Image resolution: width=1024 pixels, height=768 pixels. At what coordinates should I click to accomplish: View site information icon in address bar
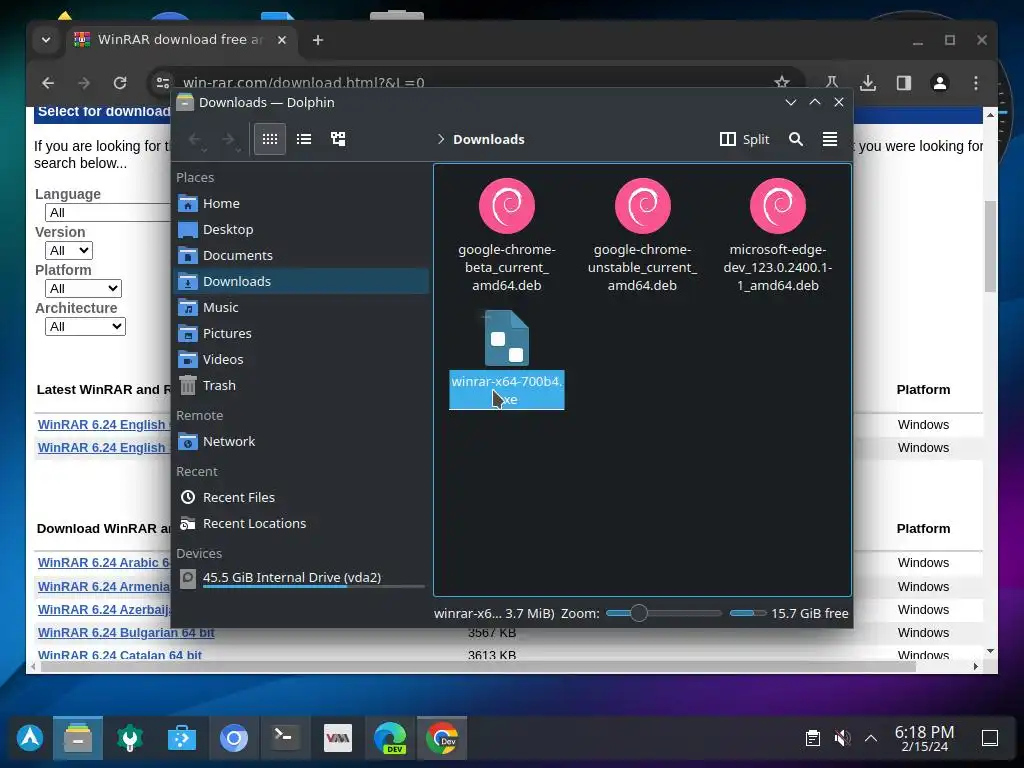point(162,83)
